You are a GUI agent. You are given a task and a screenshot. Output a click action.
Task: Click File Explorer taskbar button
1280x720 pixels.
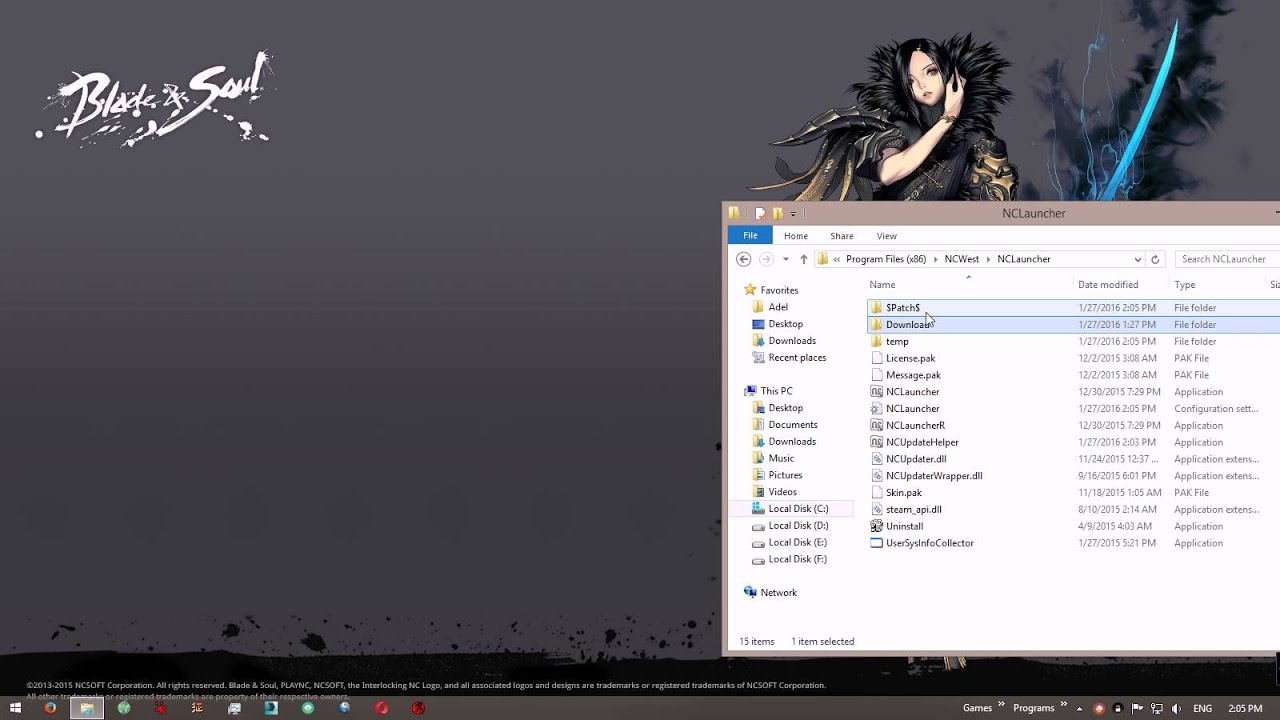click(87, 708)
